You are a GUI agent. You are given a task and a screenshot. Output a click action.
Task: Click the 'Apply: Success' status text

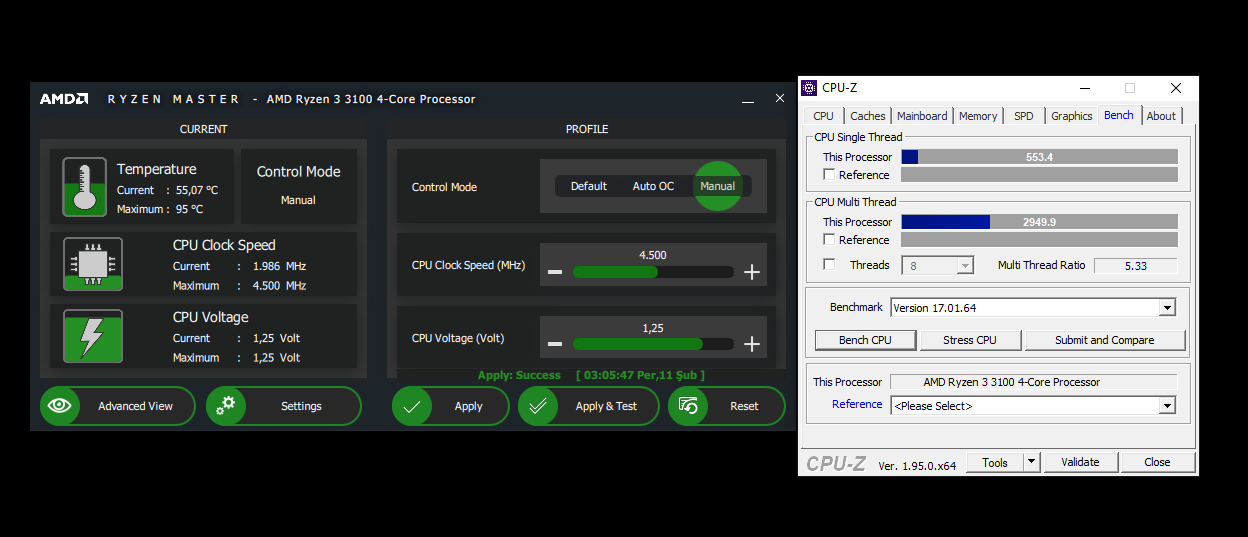519,375
